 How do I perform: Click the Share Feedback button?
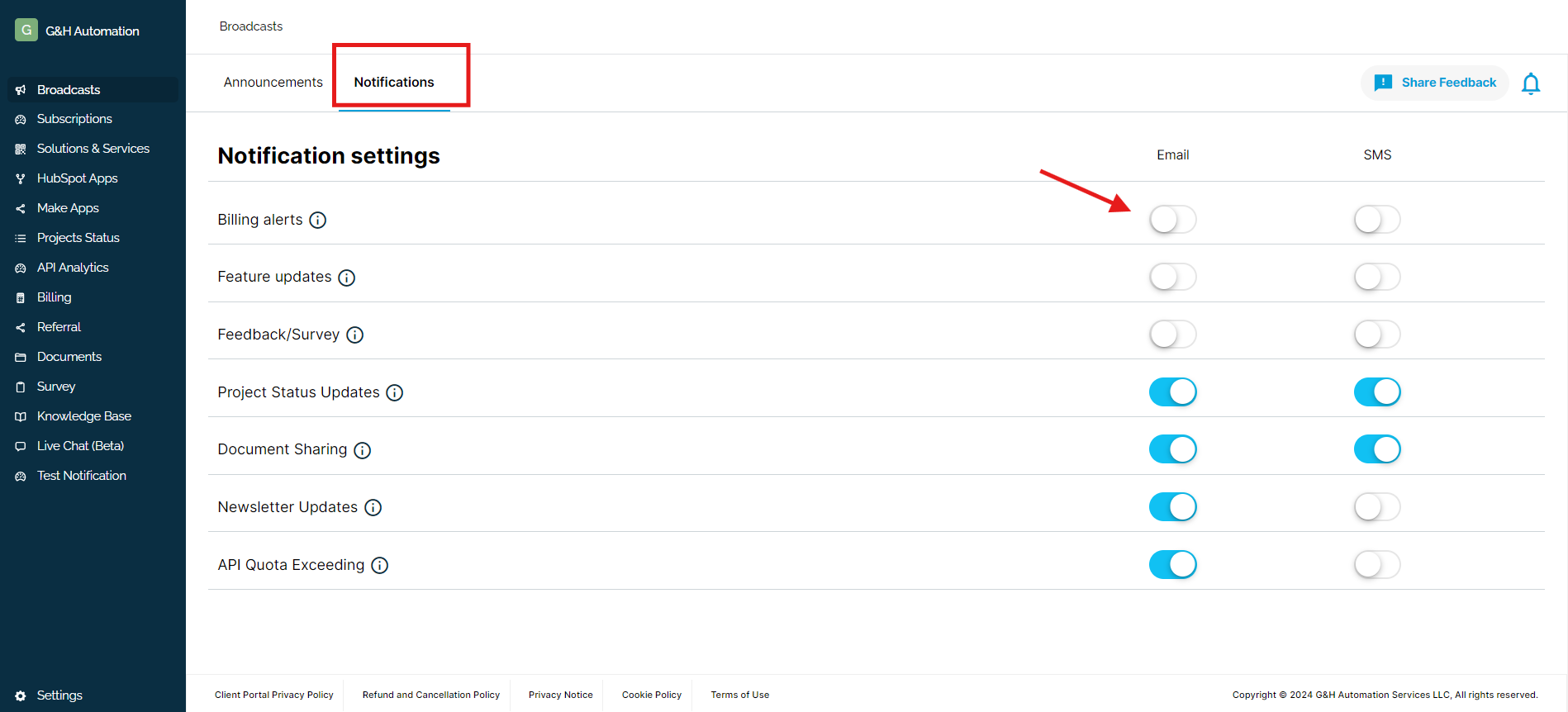pyautogui.click(x=1435, y=83)
